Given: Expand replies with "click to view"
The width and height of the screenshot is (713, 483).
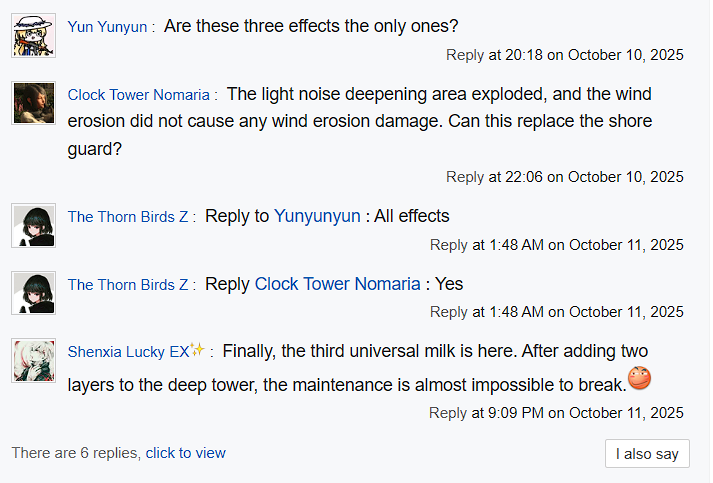Looking at the screenshot, I should [x=185, y=453].
